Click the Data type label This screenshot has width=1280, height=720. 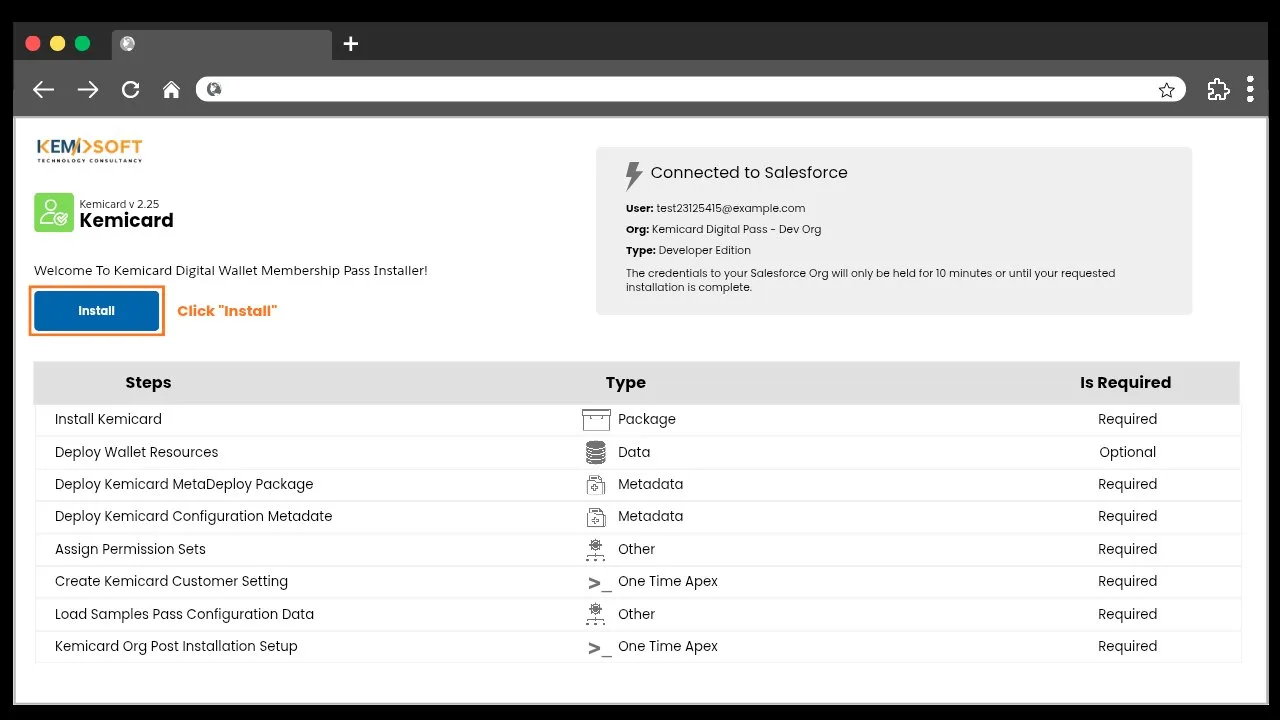point(634,452)
